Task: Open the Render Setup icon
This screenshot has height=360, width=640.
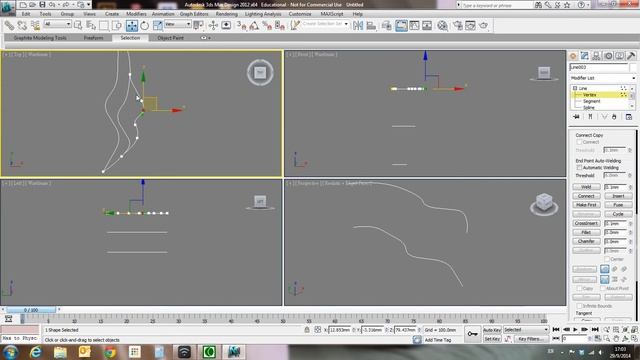Action: pyautogui.click(x=458, y=25)
